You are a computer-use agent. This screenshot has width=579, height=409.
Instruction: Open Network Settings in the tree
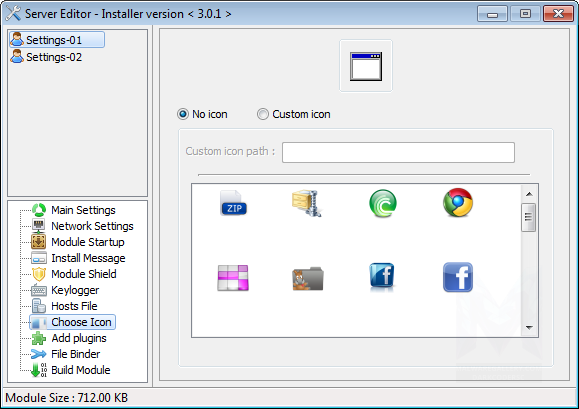pos(92,226)
